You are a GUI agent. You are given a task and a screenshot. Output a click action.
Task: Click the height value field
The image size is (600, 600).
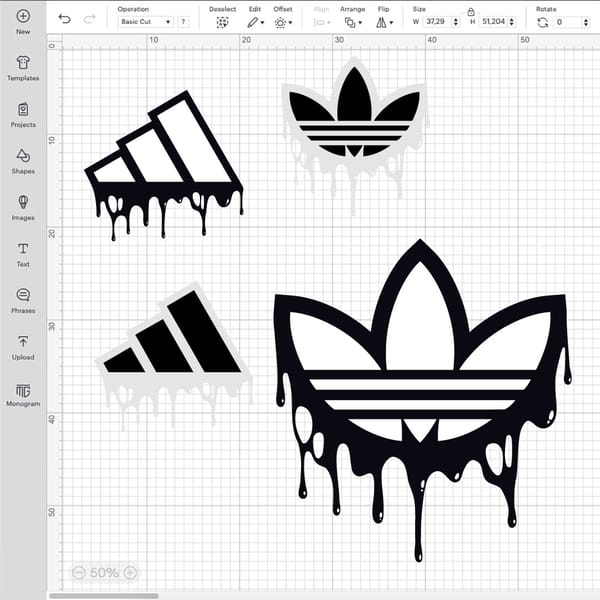pos(493,22)
